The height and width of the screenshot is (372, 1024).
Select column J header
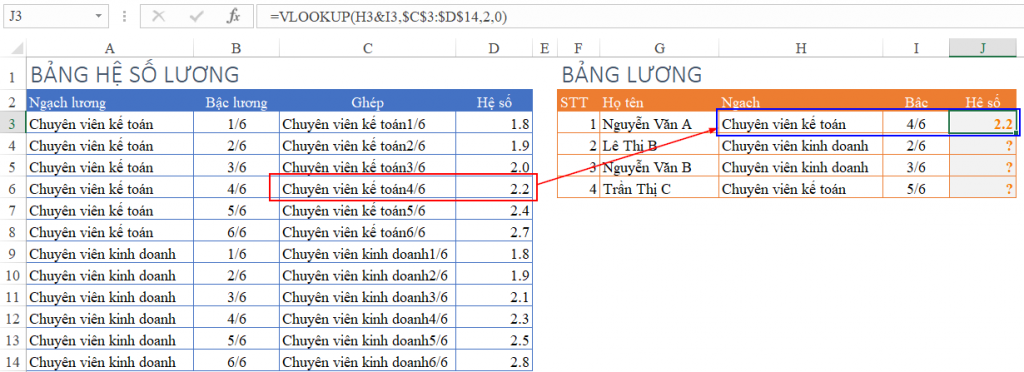pyautogui.click(x=984, y=48)
